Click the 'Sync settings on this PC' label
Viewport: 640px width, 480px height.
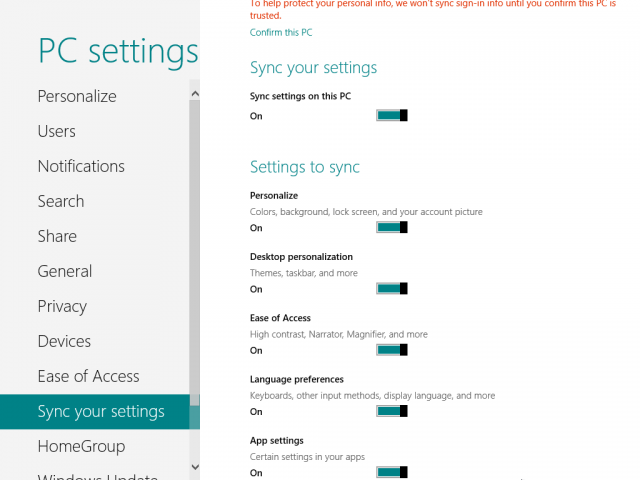300,96
